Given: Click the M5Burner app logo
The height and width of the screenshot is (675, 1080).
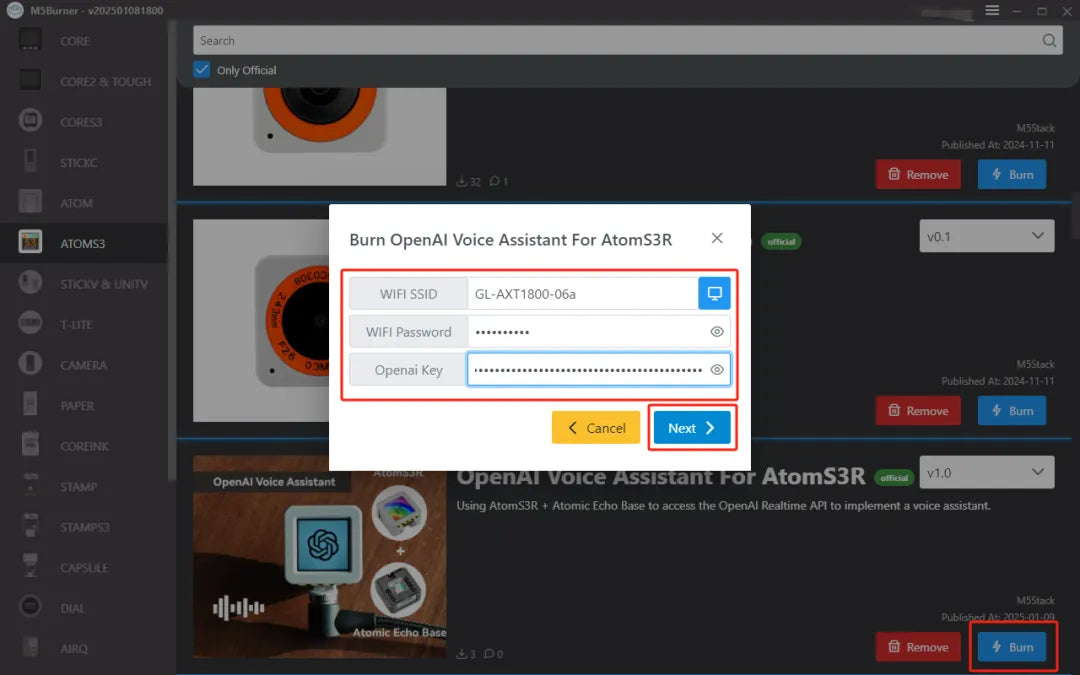Looking at the screenshot, I should point(14,10).
